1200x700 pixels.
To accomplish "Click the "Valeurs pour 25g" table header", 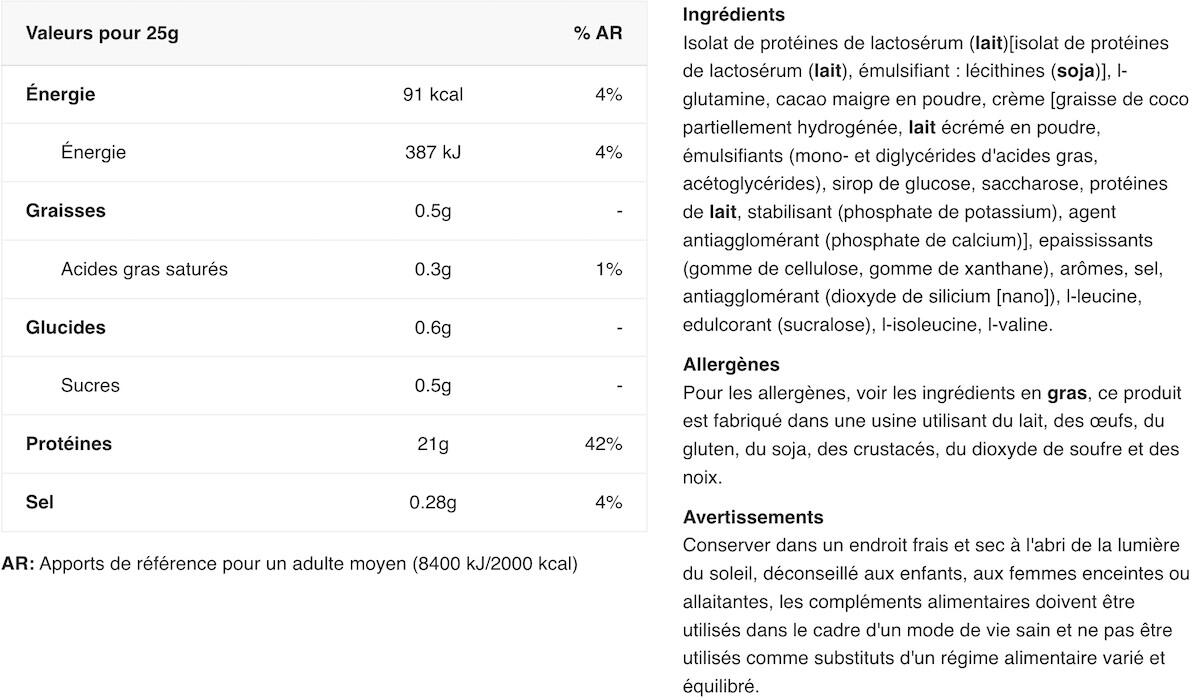I will [x=102, y=33].
